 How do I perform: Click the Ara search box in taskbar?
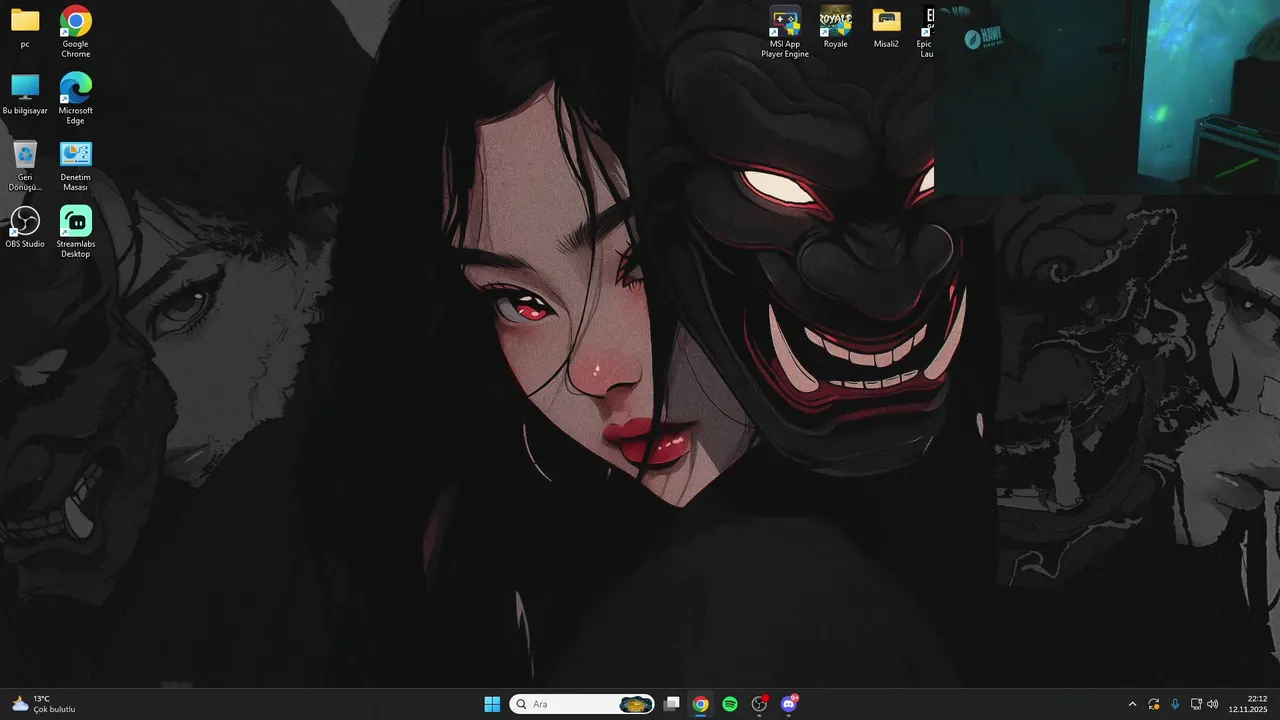pyautogui.click(x=582, y=704)
